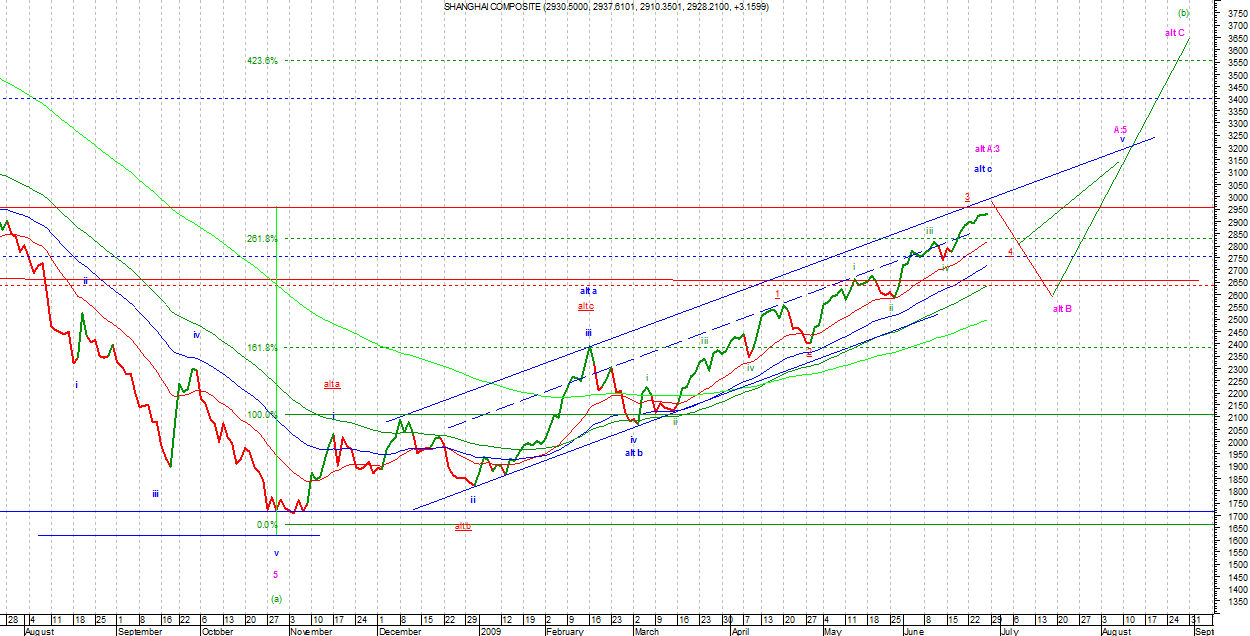Select the 2009 year marker on axis
1250x636 pixels.
(490, 631)
